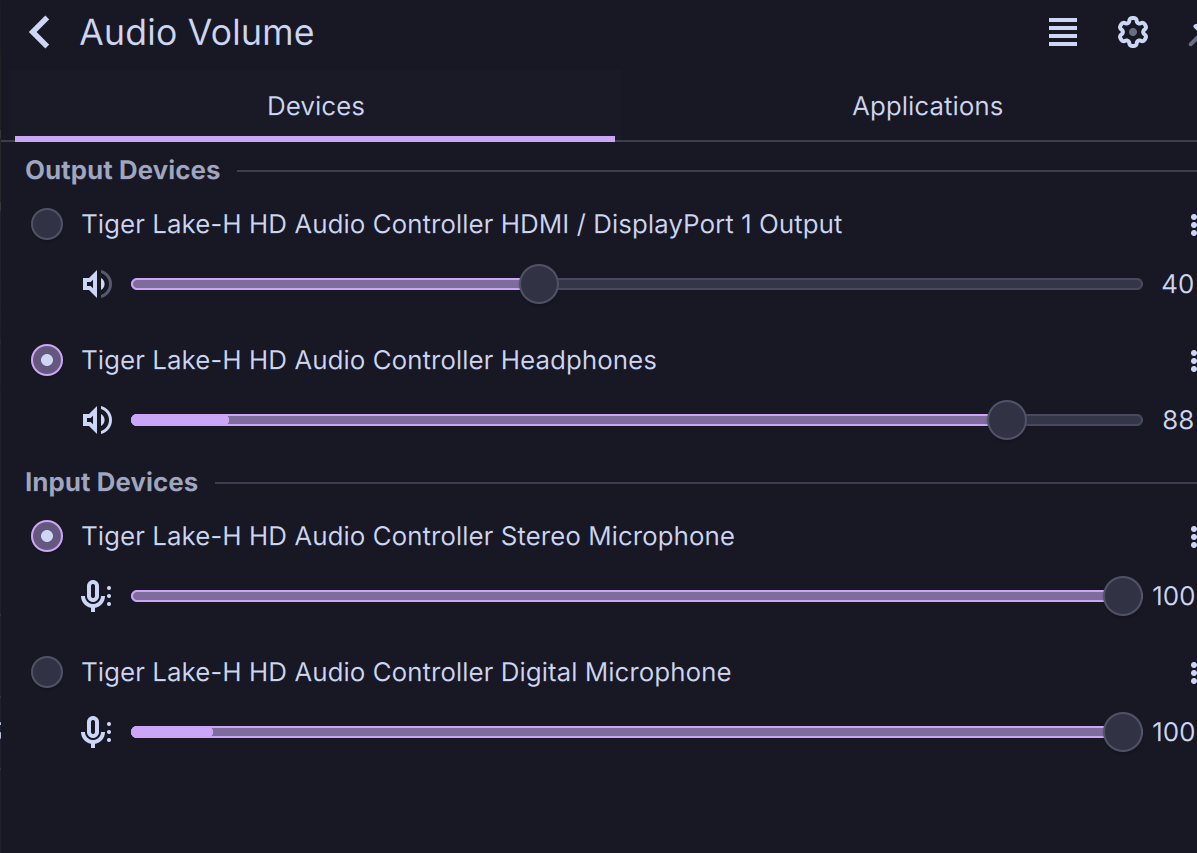Mute the Digital Microphone icon
The image size is (1197, 853).
tap(95, 732)
